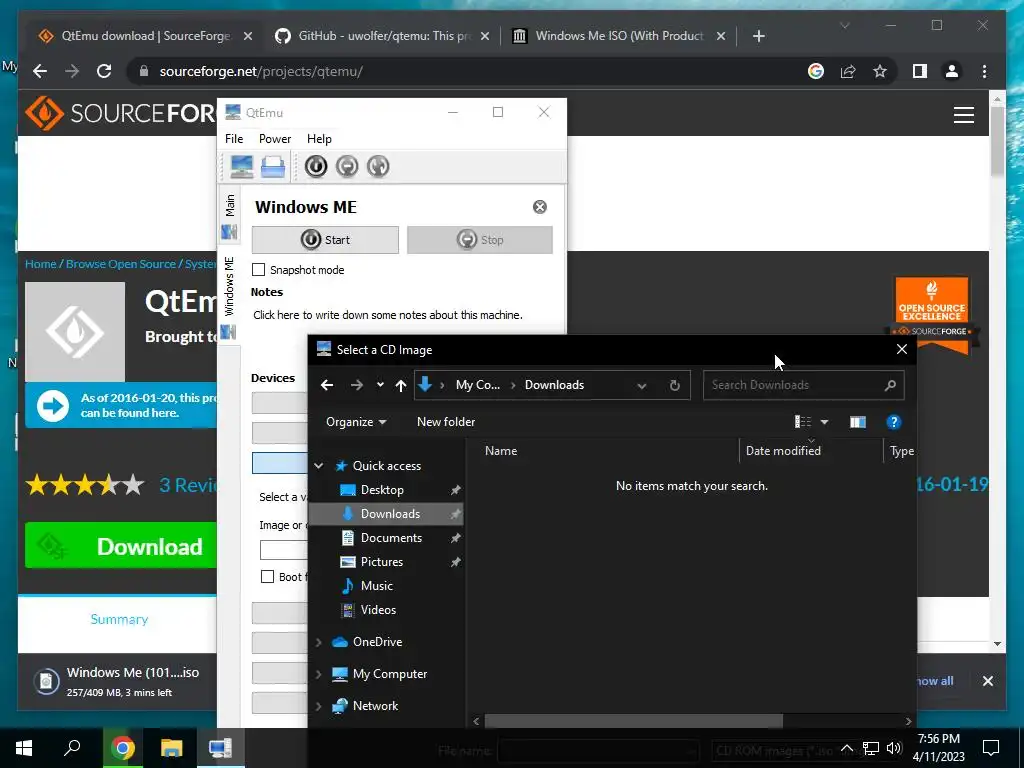Image resolution: width=1024 pixels, height=768 pixels.
Task: Expand the OneDrive tree node
Action: click(319, 642)
